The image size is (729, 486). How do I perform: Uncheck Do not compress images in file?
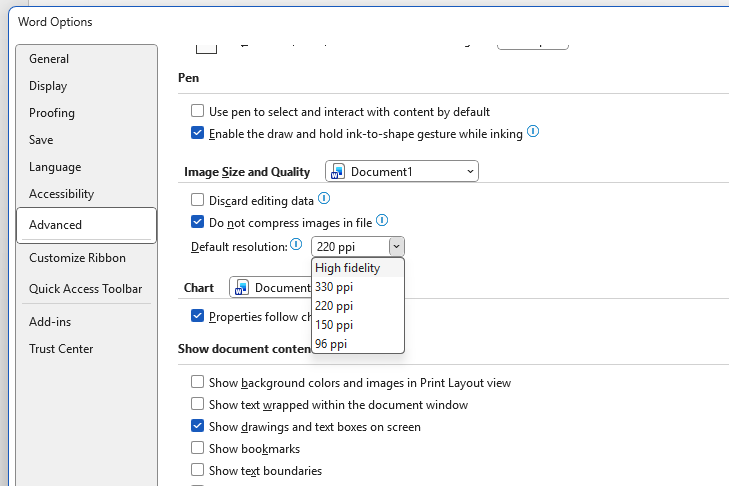[x=198, y=222]
